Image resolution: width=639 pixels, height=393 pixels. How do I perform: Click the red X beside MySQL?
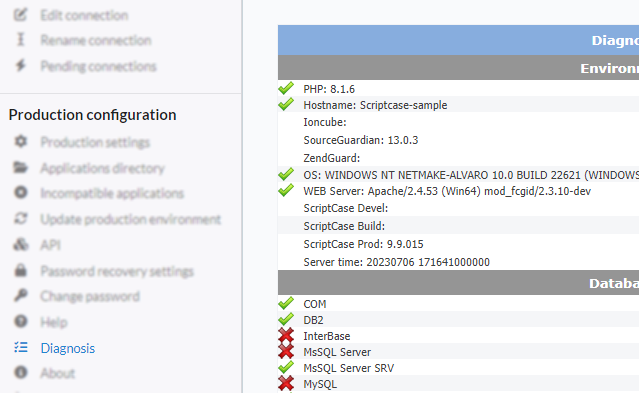[x=286, y=383]
